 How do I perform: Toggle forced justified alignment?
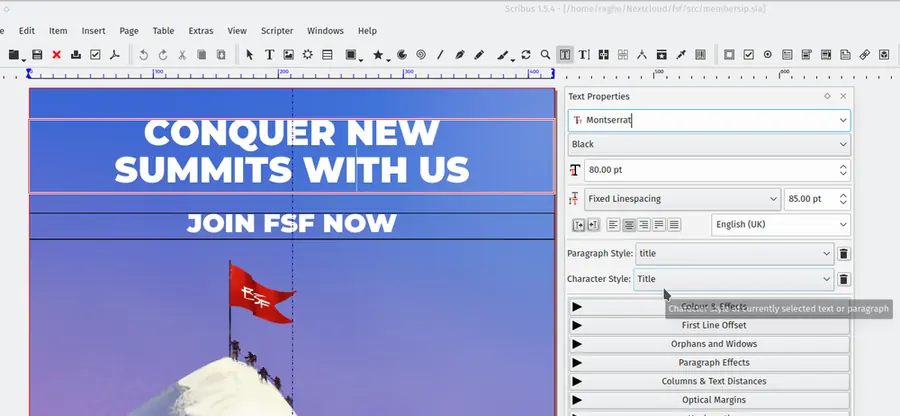(674, 225)
